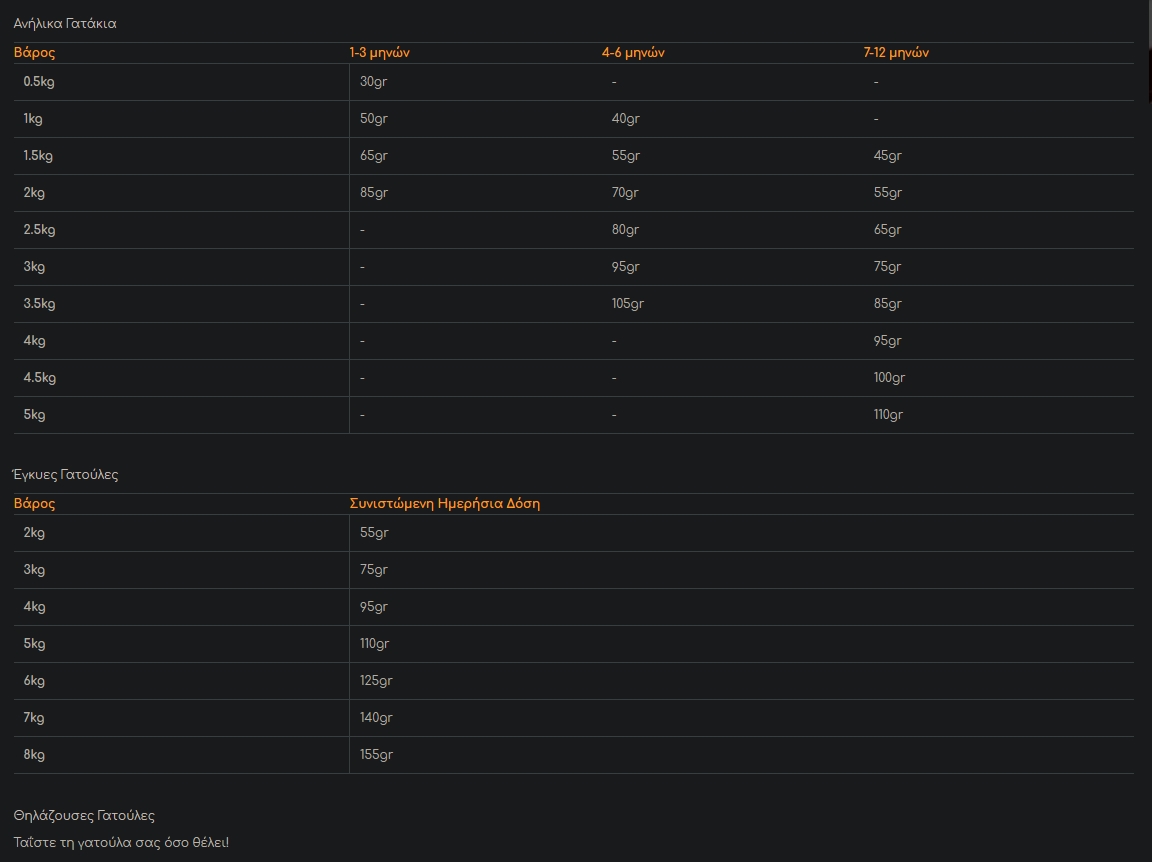Click the '4.5kg' weight row label
The image size is (1152, 862).
40,378
